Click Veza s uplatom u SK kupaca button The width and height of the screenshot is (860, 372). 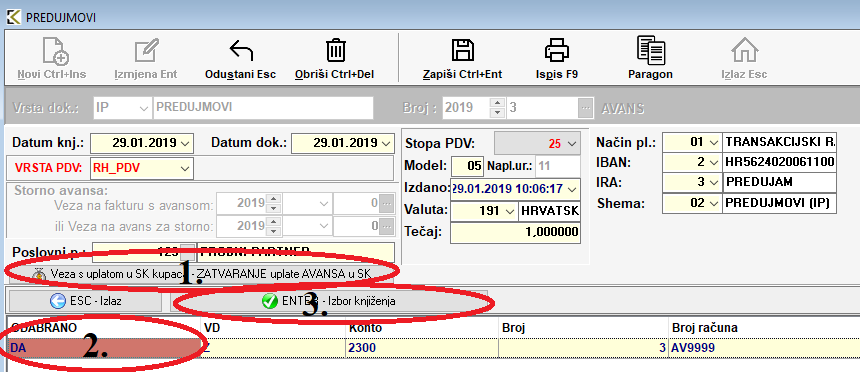coord(201,273)
